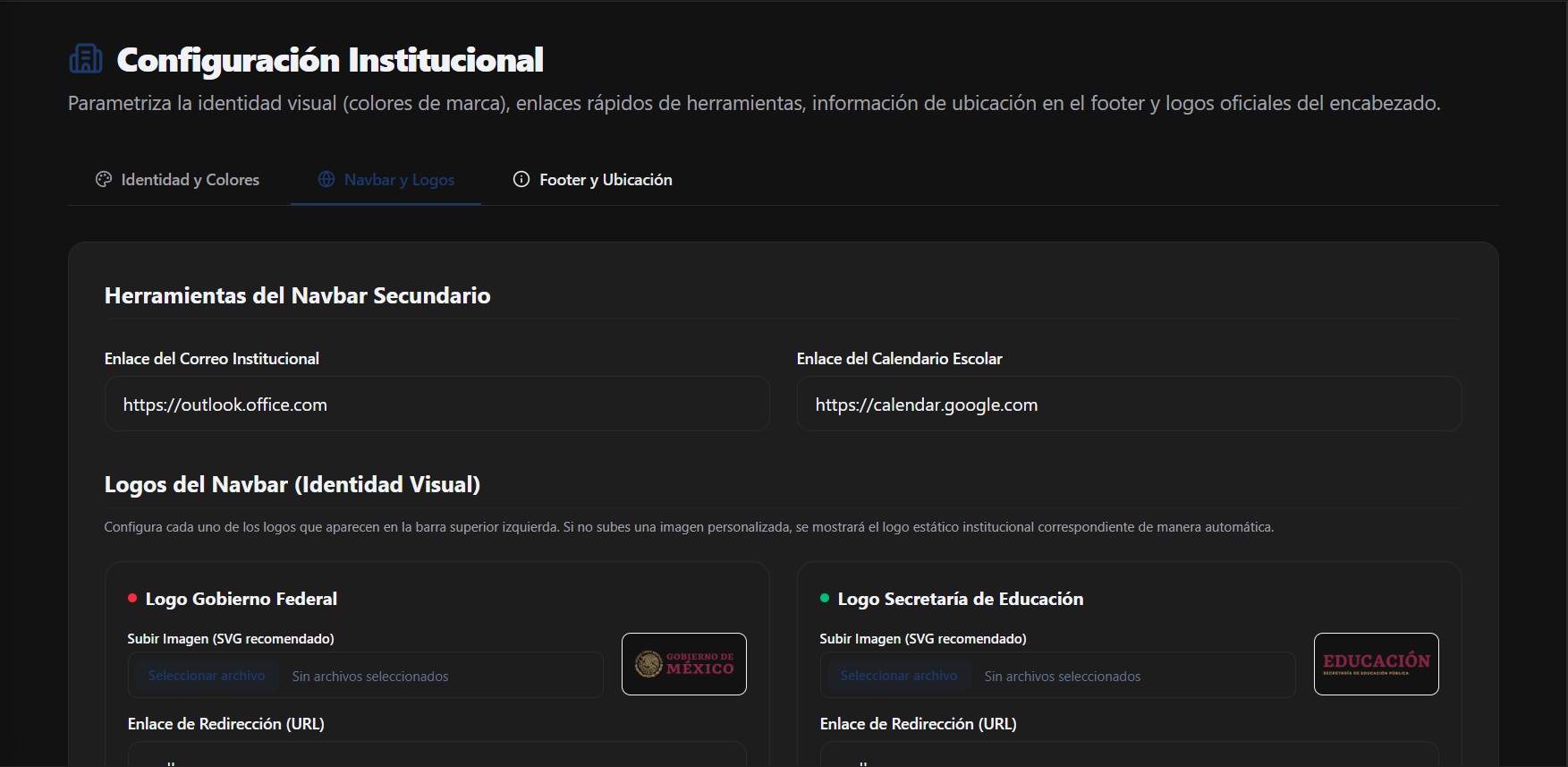Click Sin archivos seleccionados under Logo Secretaría de Educación
1568x767 pixels.
pyautogui.click(x=1063, y=677)
